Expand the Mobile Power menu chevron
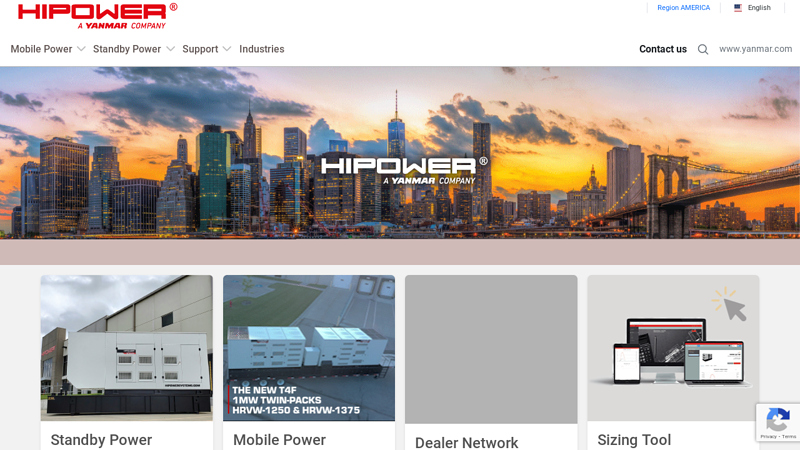 pyautogui.click(x=81, y=49)
